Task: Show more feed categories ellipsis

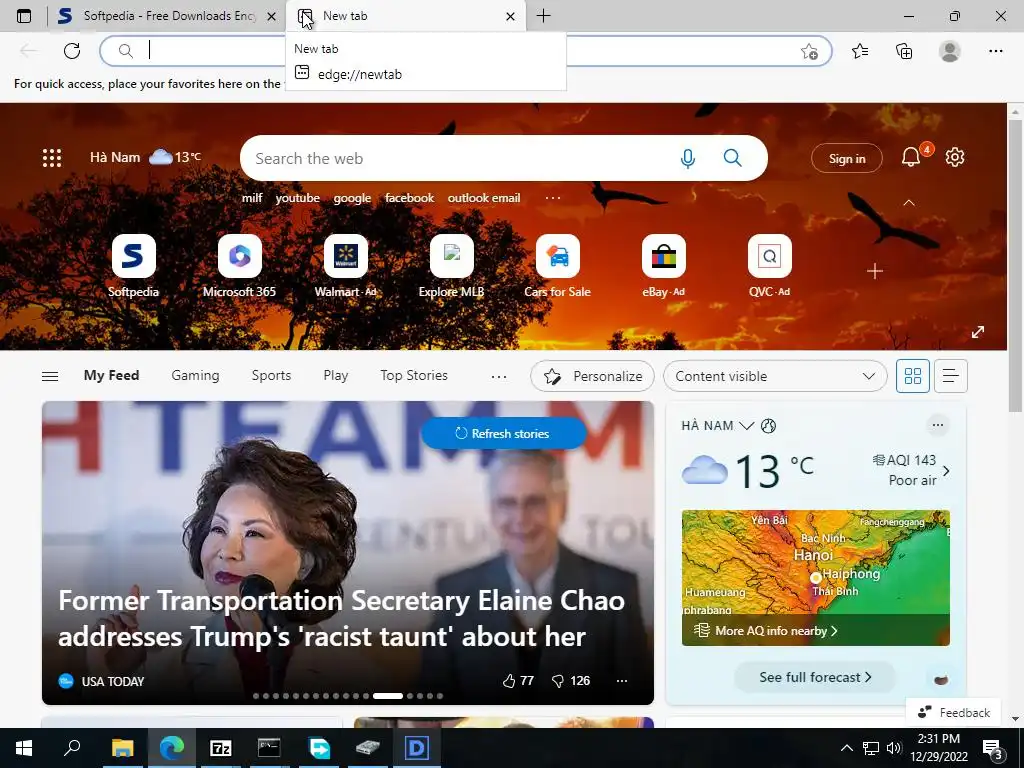Action: pos(499,376)
